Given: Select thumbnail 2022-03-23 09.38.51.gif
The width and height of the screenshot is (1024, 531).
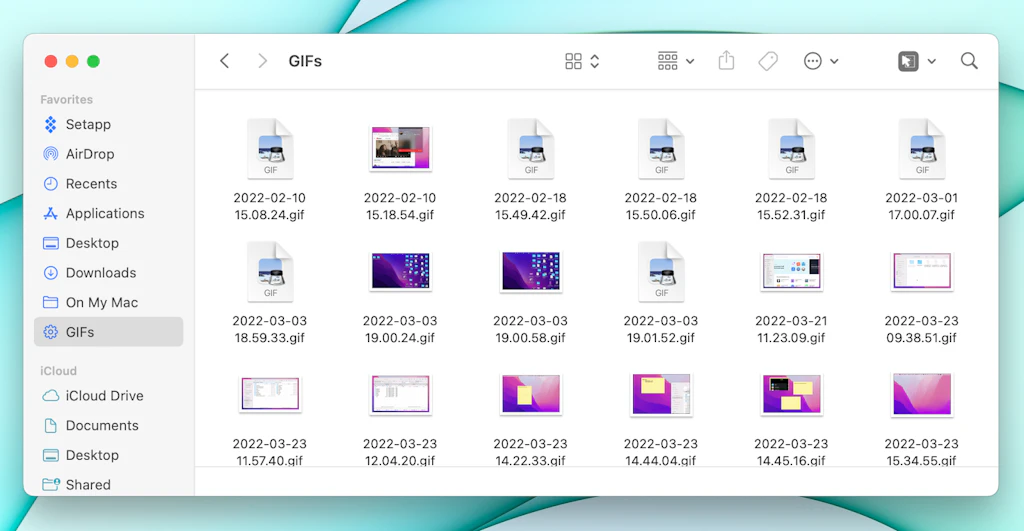Looking at the screenshot, I should tap(921, 271).
